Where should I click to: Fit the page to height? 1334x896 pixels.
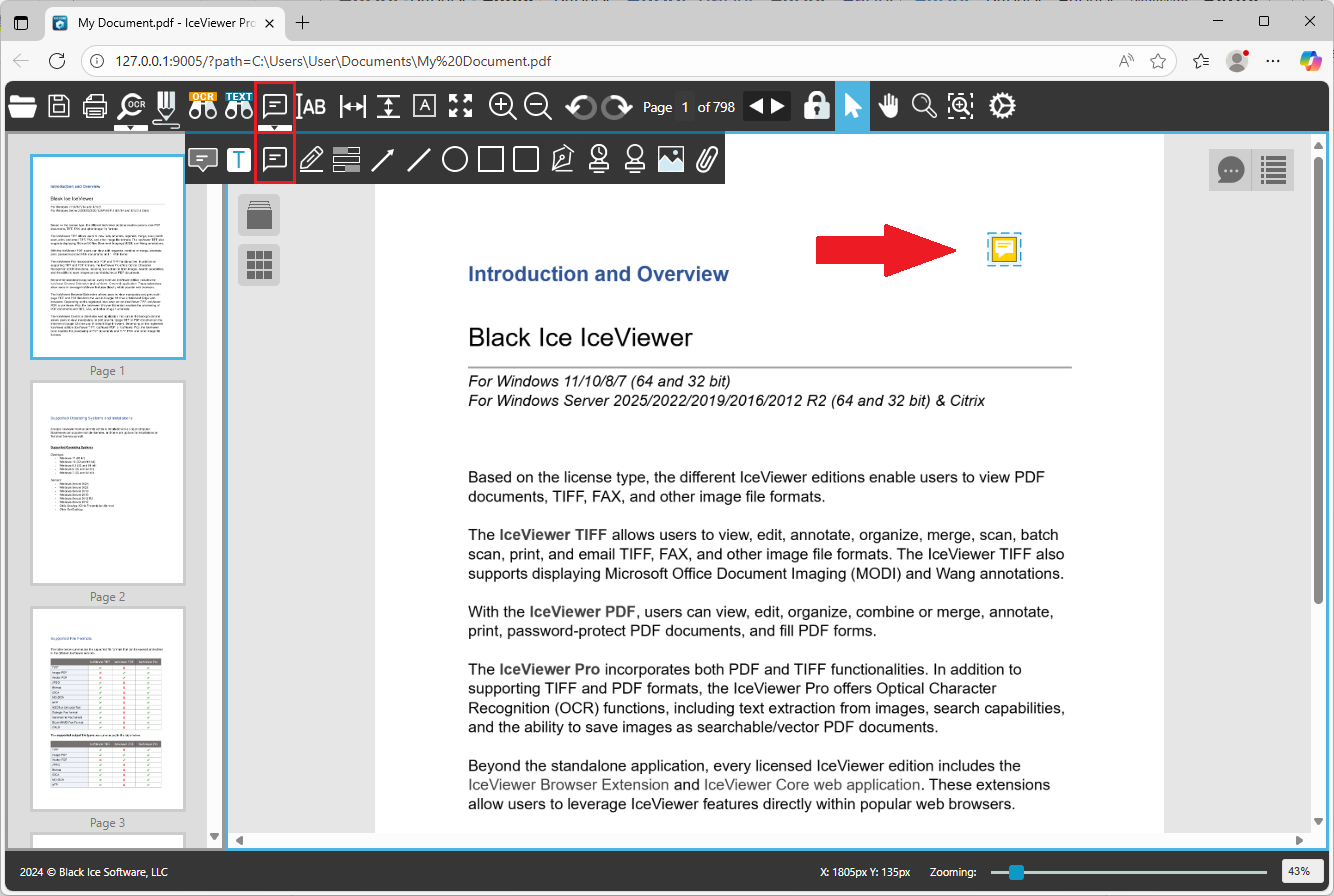388,106
